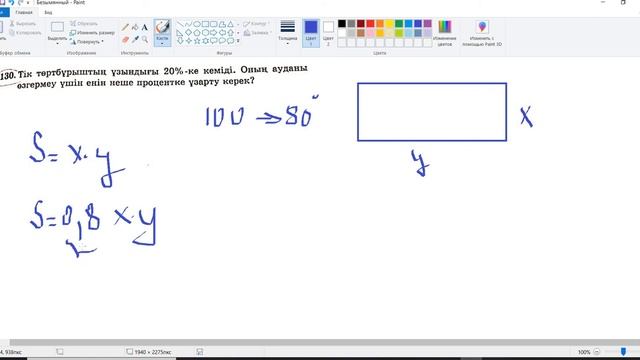Choose the rounded rectangular callout shape
The width and height of the screenshot is (640, 360).
pyautogui.click(x=214, y=41)
